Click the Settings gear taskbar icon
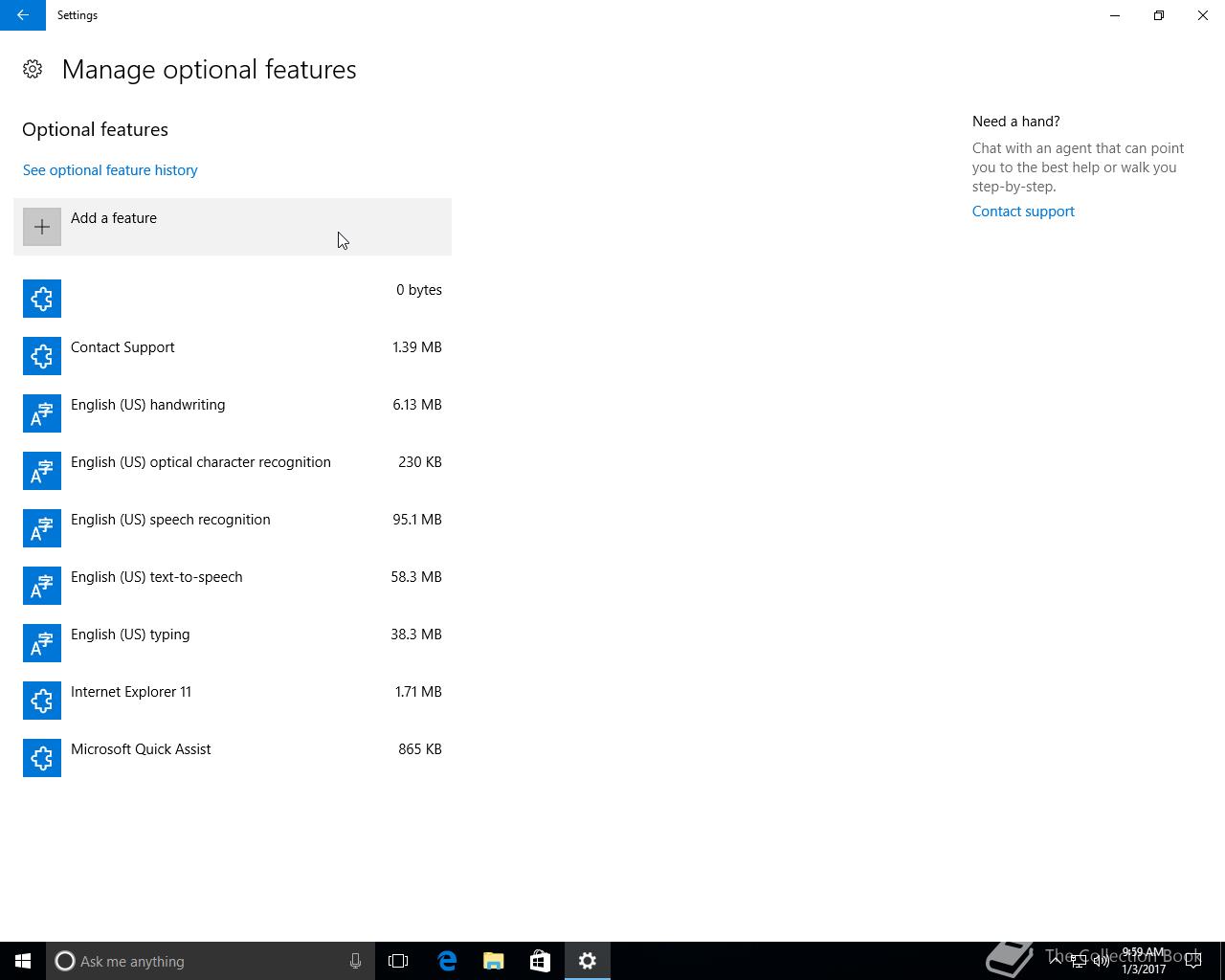The height and width of the screenshot is (980, 1225). point(588,961)
